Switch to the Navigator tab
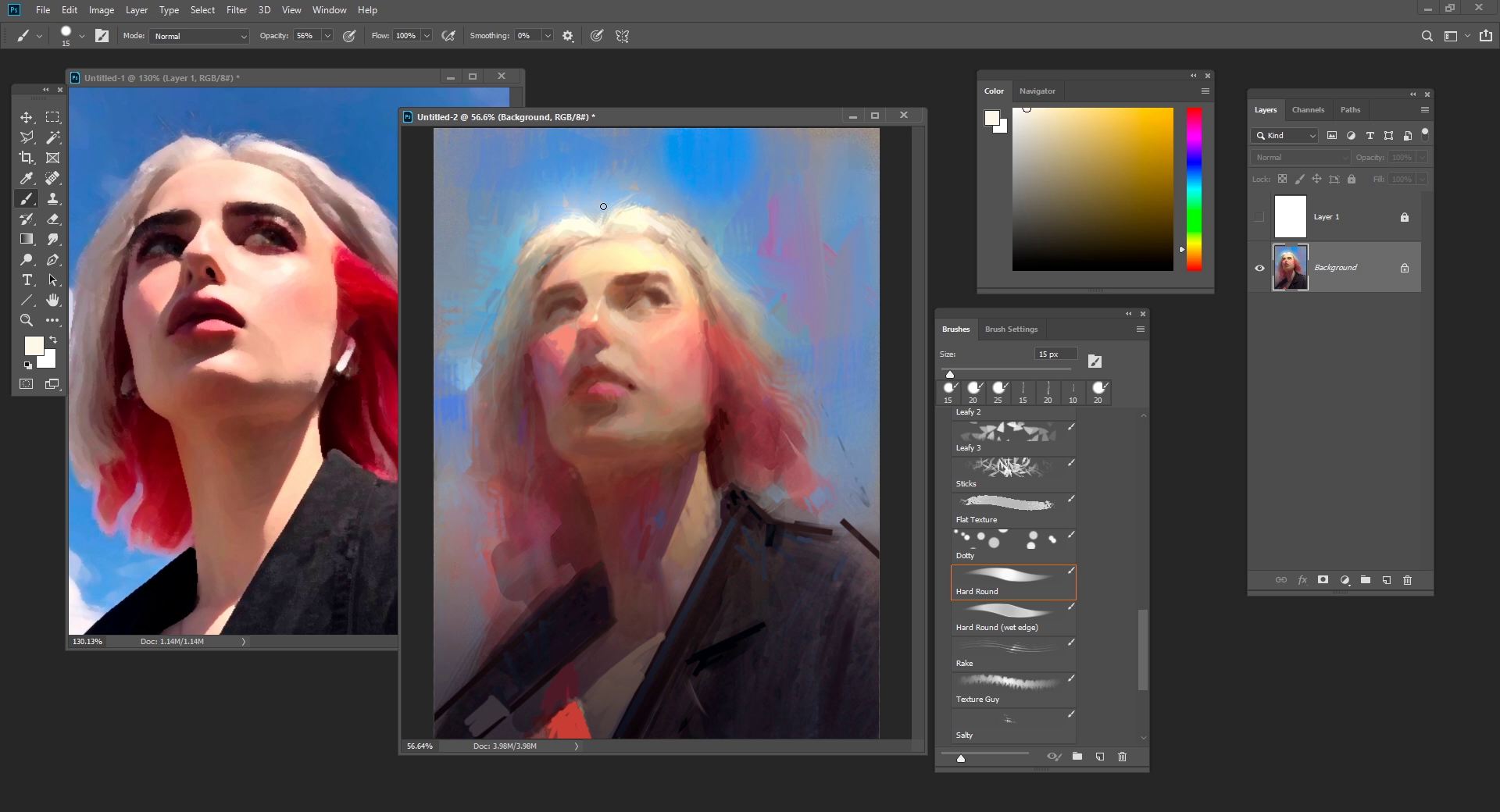This screenshot has width=1500, height=812. coord(1037,91)
